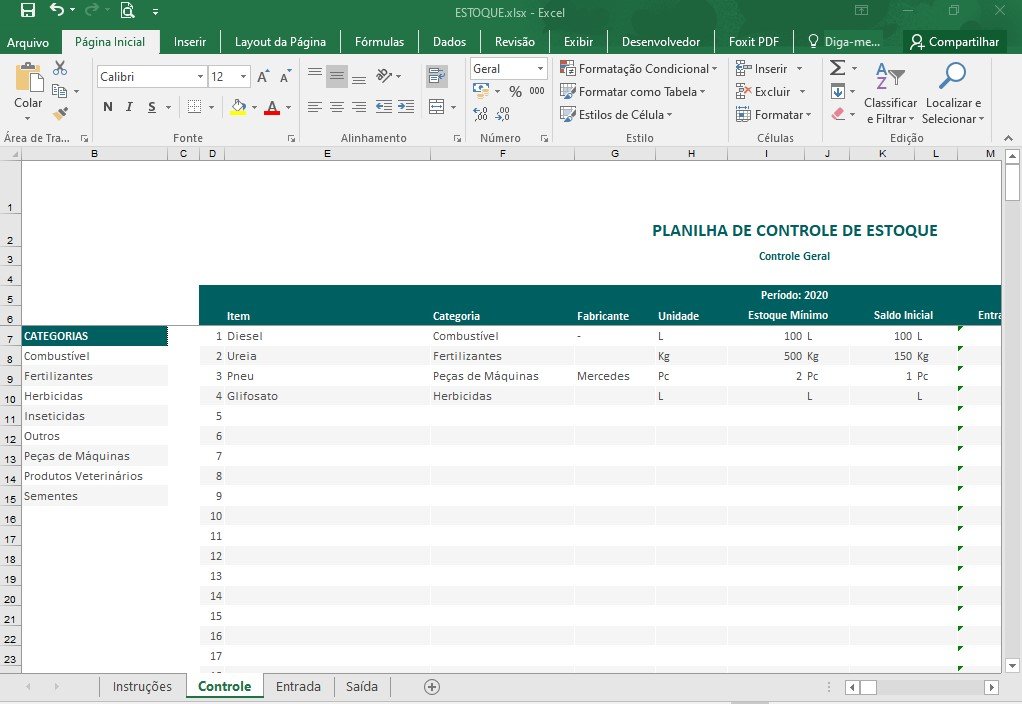Decrease indent

coord(384,107)
